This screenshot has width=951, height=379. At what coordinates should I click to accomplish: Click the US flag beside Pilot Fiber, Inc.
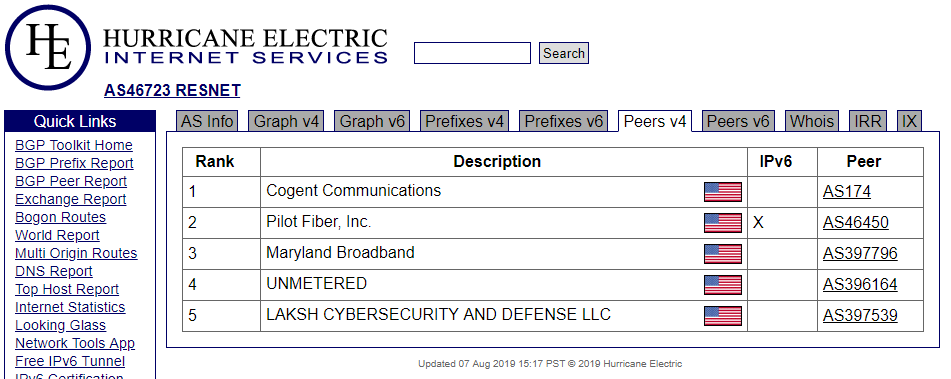click(722, 223)
